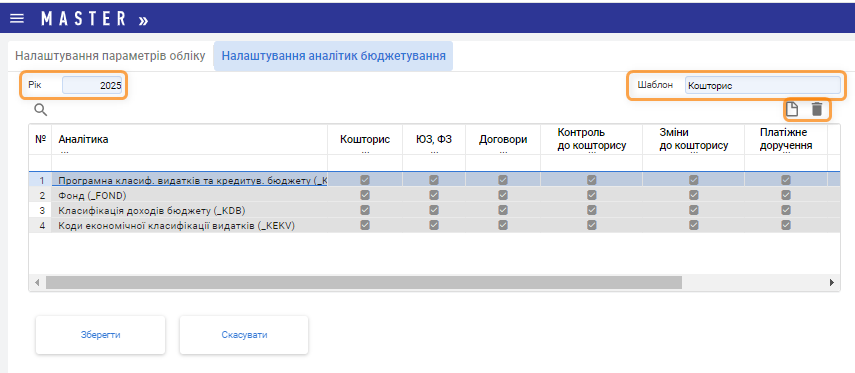Image resolution: width=855 pixels, height=373 pixels.
Task: Toggle Контроль до кошторису checkbox in row 1
Action: 592,179
